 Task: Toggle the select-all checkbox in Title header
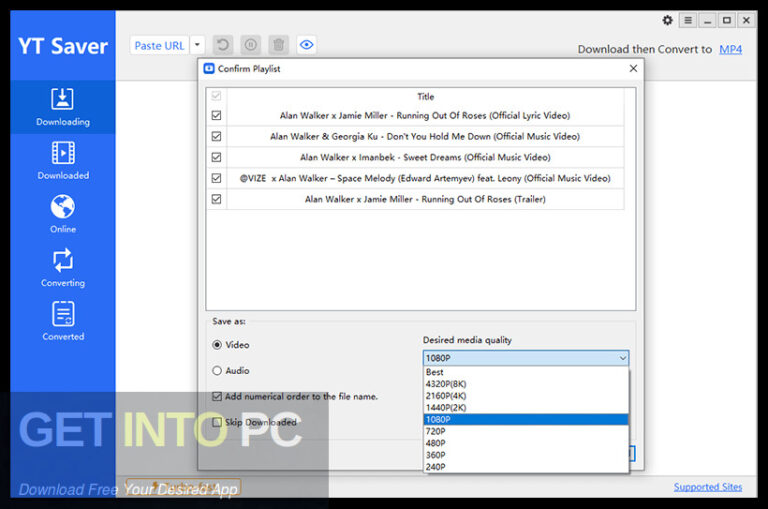[216, 96]
